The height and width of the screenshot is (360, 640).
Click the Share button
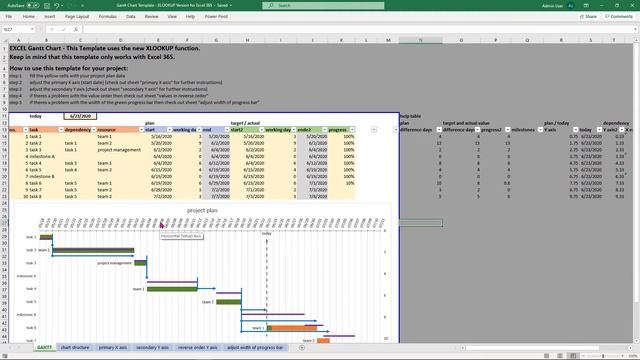click(x=588, y=16)
